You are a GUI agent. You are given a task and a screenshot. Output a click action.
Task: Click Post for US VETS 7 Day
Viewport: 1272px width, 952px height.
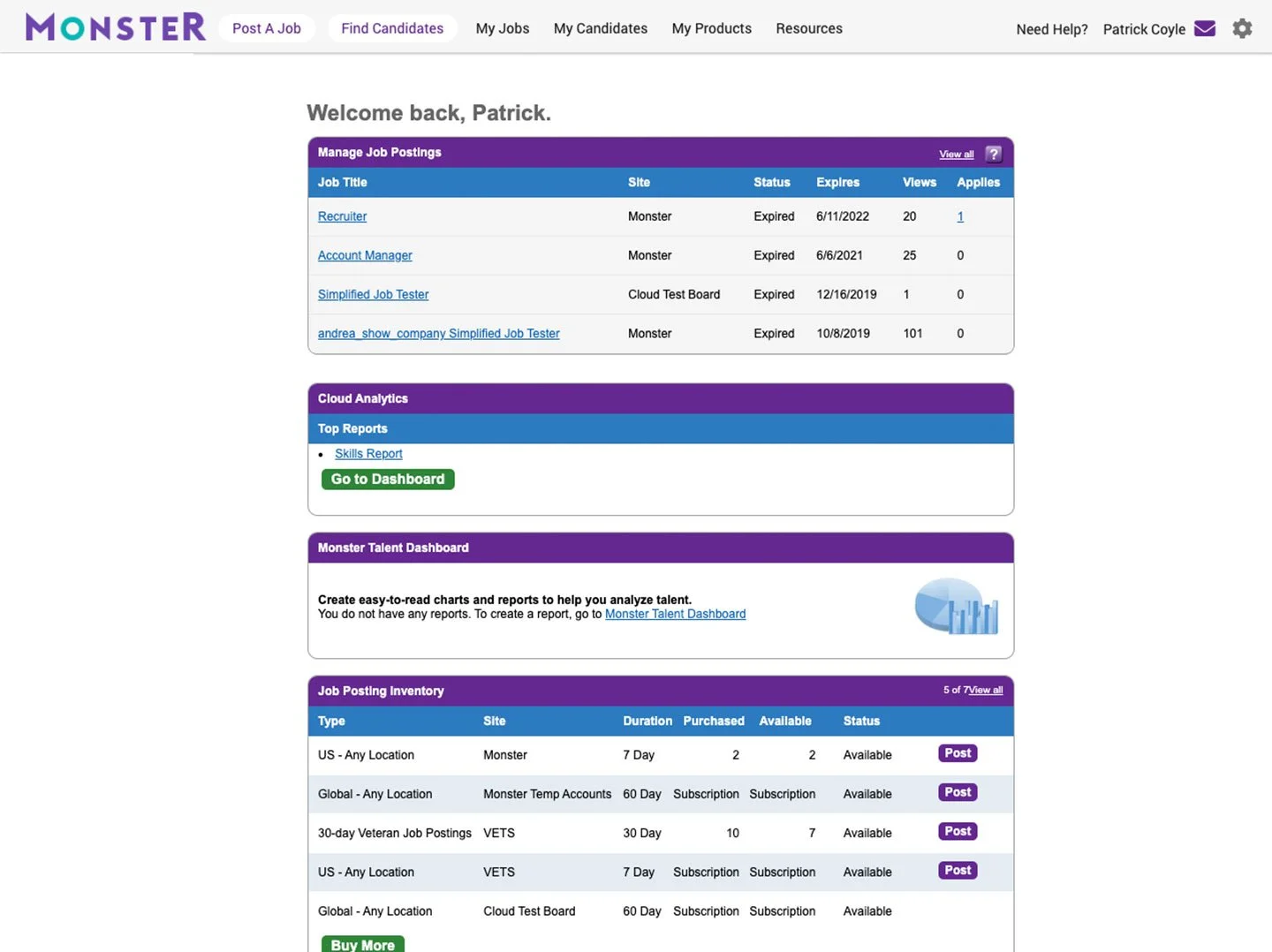click(958, 870)
